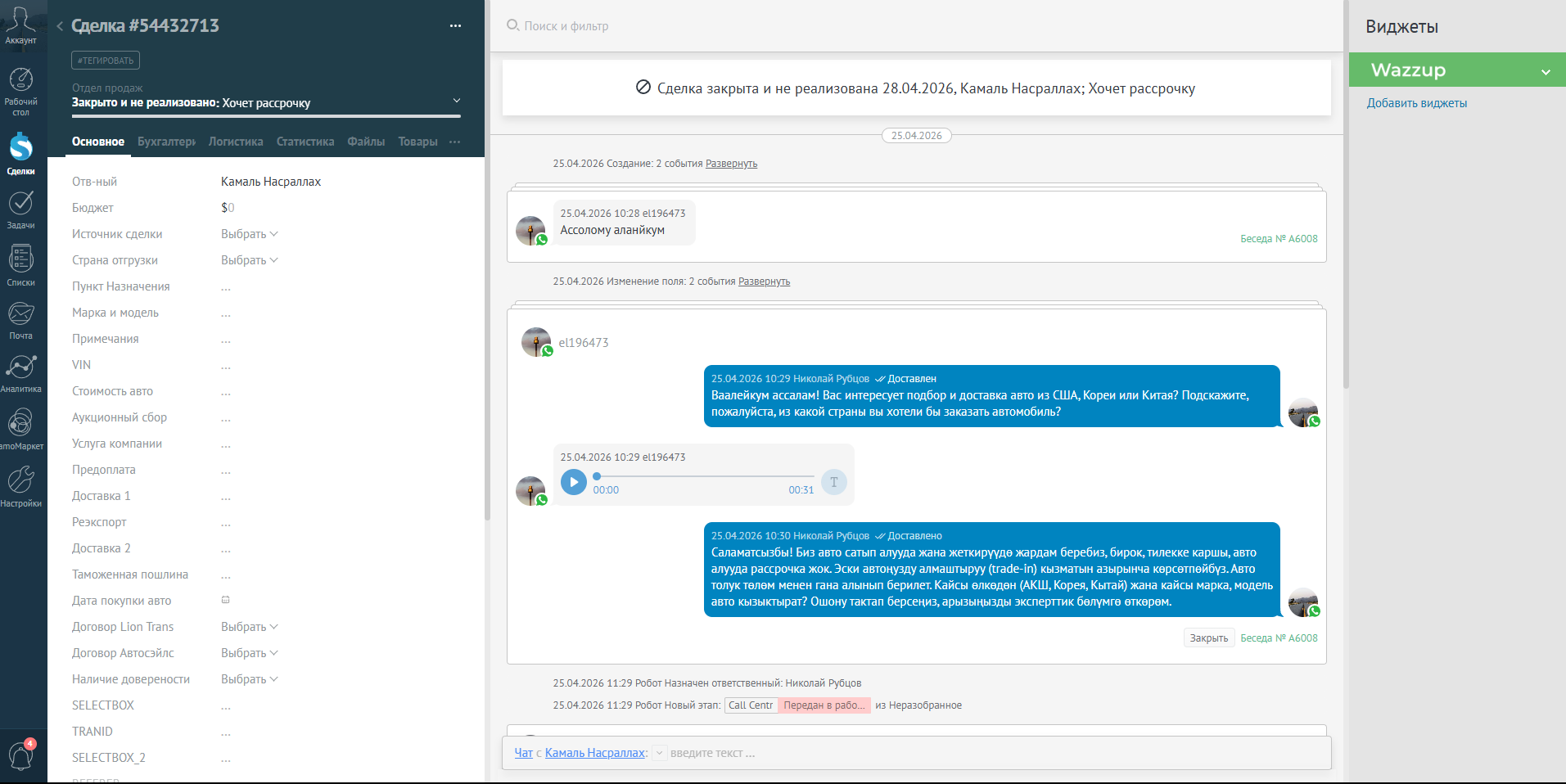The width and height of the screenshot is (1566, 784).
Task: Click Отв-ный Камаль Насраллах value
Action: point(271,182)
